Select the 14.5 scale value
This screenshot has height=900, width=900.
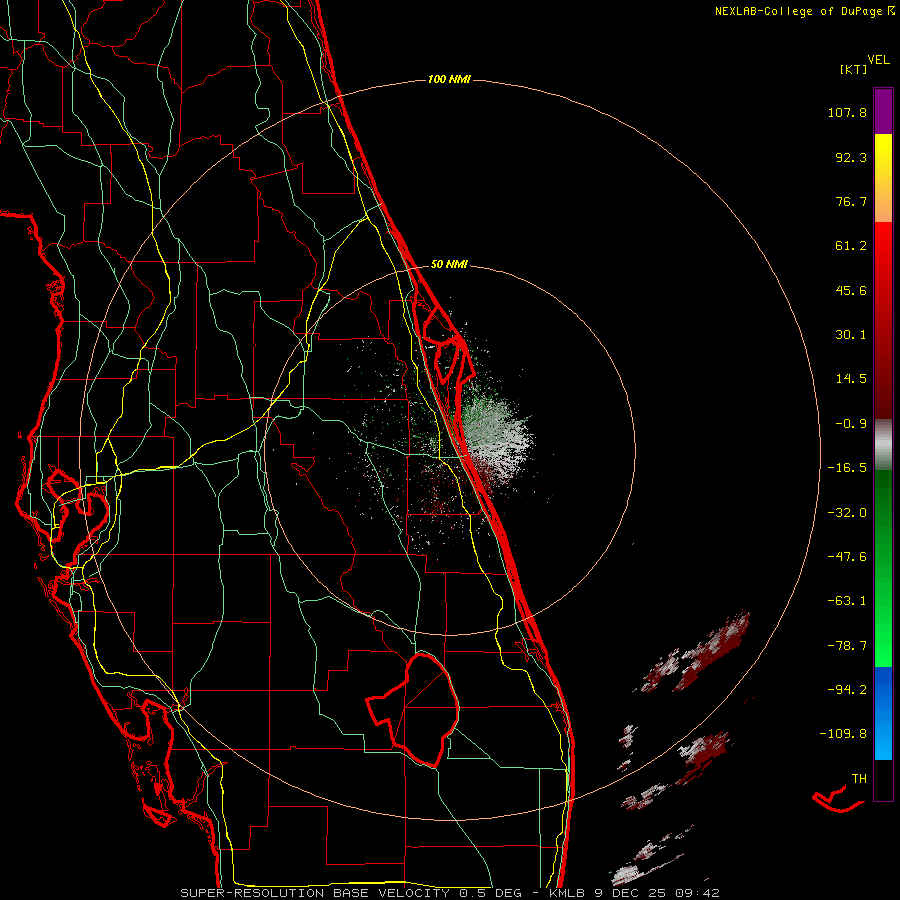click(851, 379)
